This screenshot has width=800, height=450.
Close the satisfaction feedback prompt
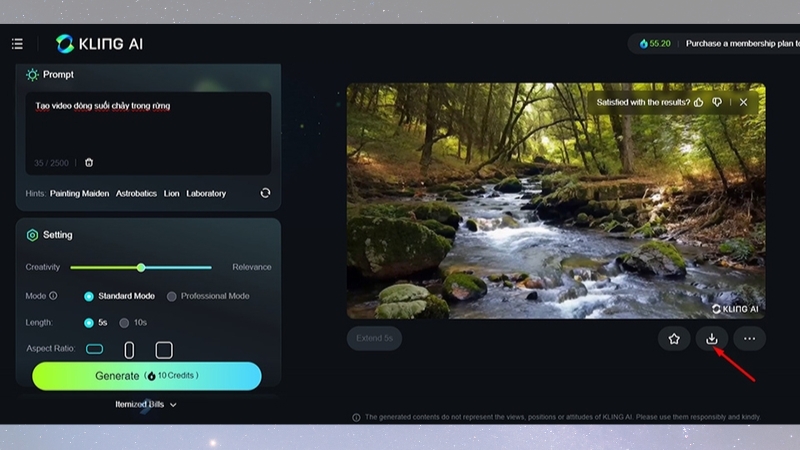click(x=743, y=102)
